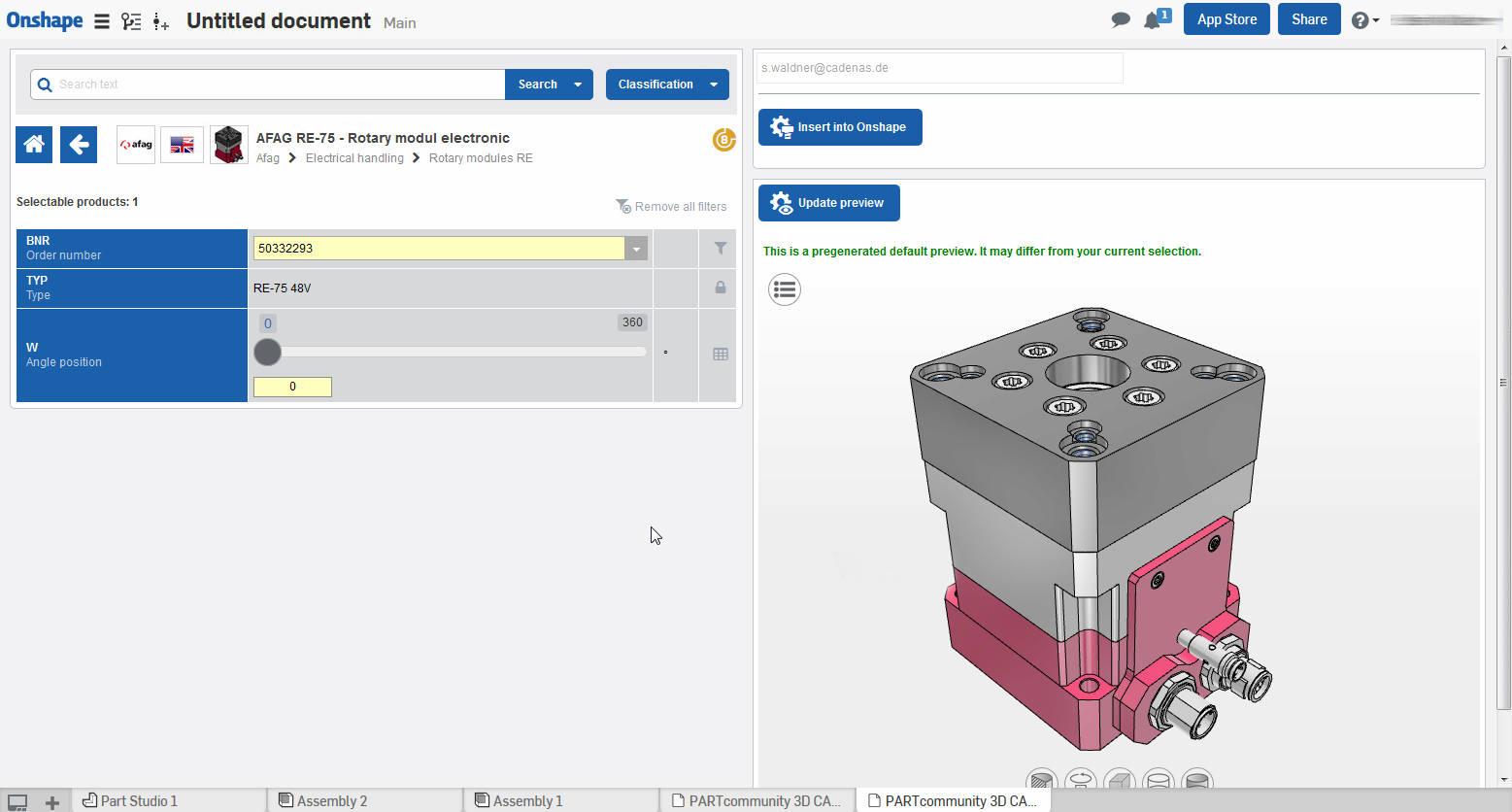Click the s.waldner@cadenas.de email field

[939, 68]
